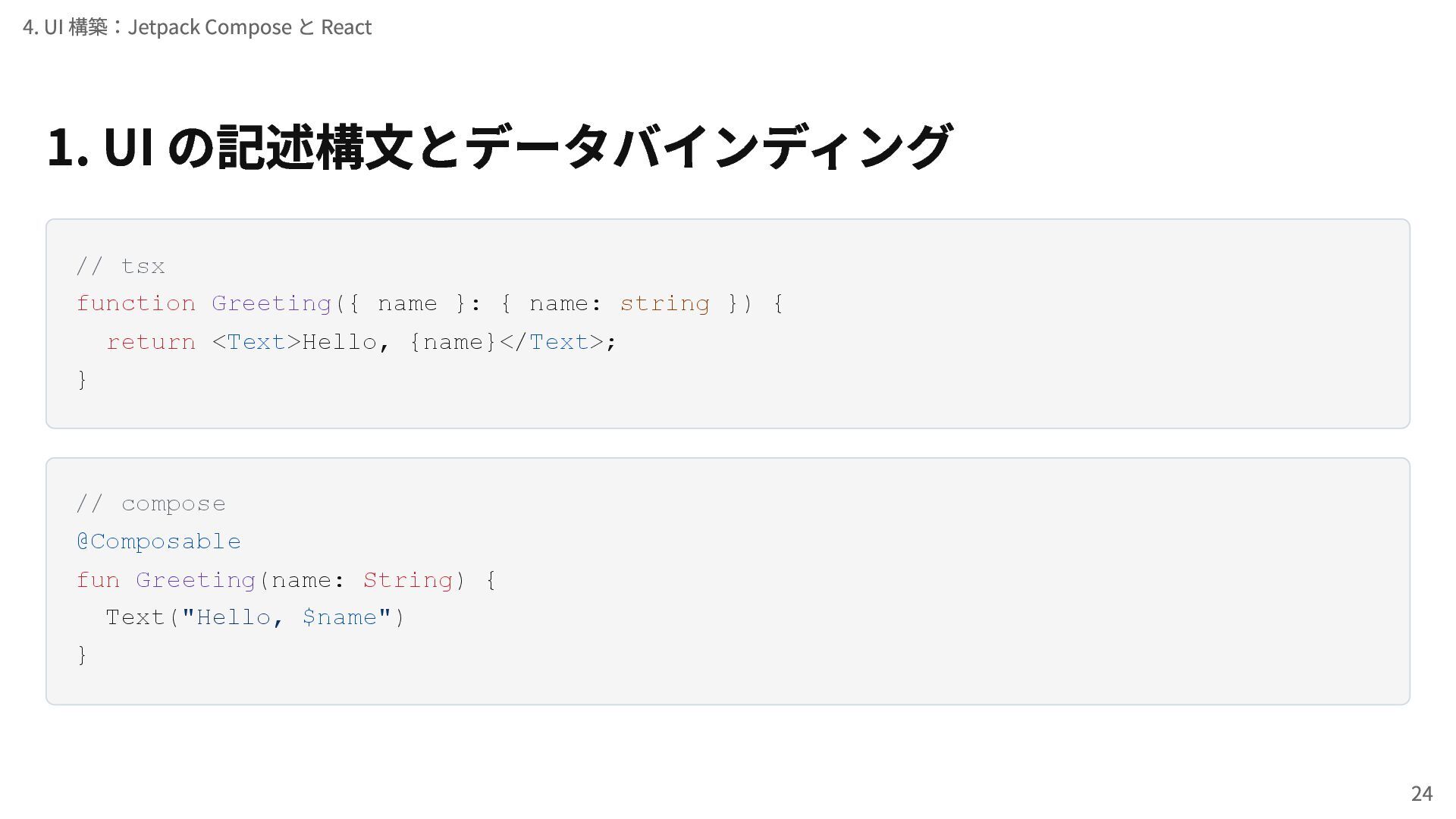Image resolution: width=1456 pixels, height=819 pixels.
Task: Click the lowercase "string" type annotation
Action: 664,303
